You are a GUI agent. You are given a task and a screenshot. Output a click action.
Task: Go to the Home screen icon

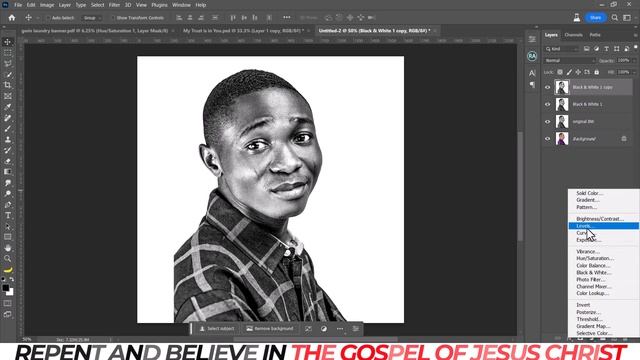click(x=12, y=18)
